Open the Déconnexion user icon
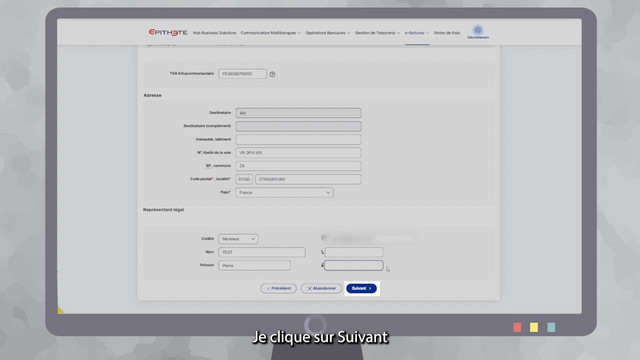Screen dimensions: 640x360 (478, 31)
